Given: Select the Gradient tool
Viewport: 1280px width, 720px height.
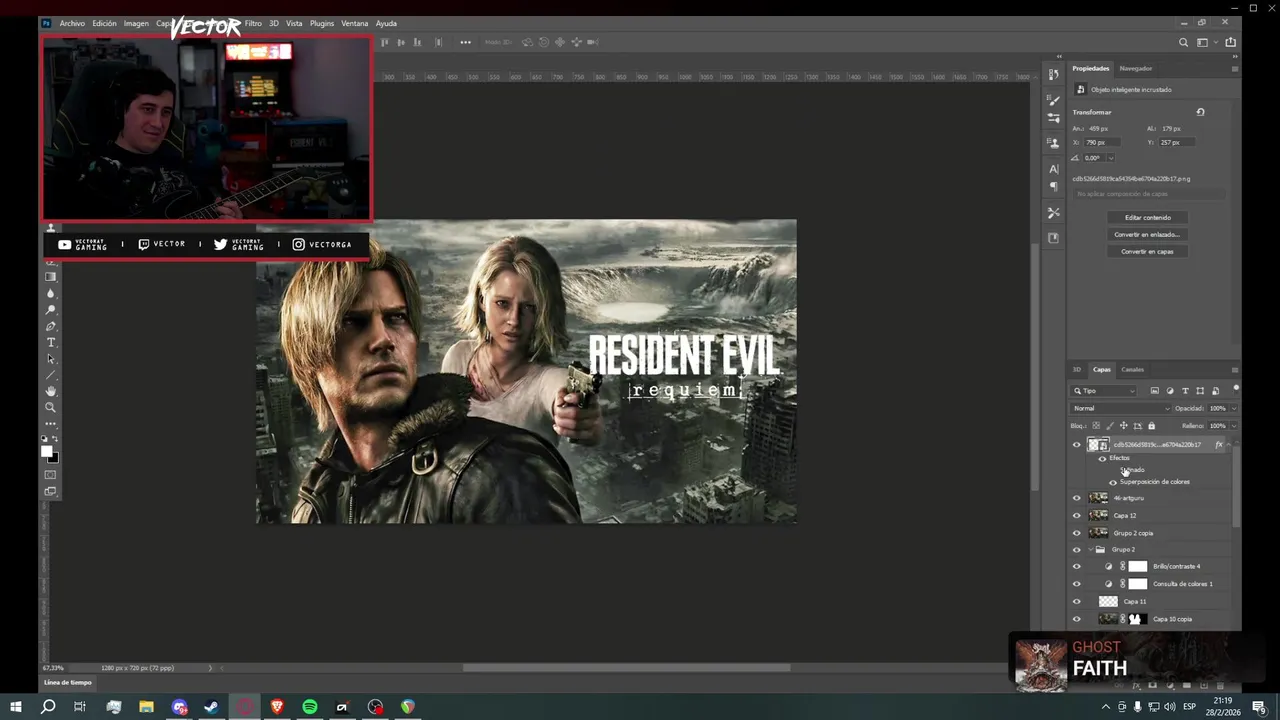Looking at the screenshot, I should (51, 277).
